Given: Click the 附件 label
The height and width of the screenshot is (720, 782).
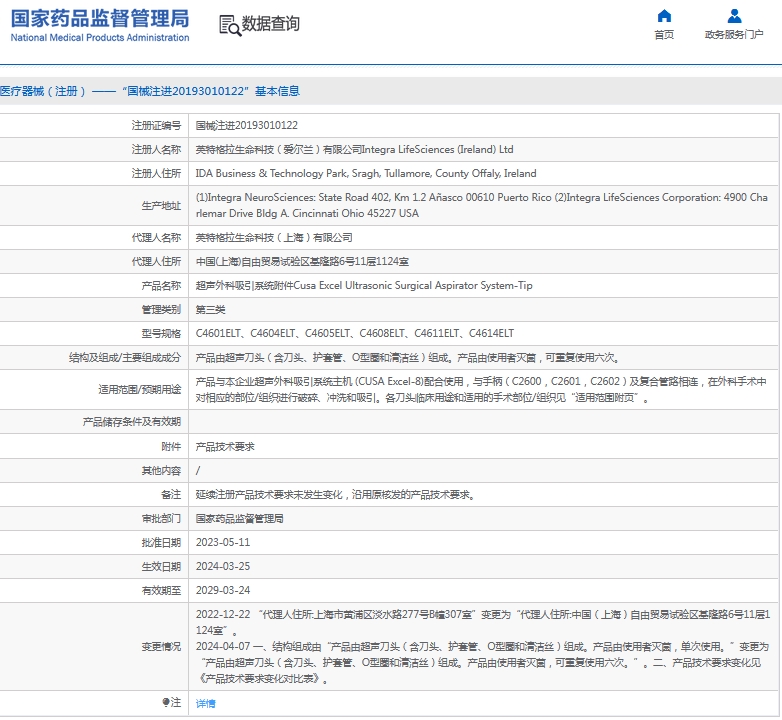Looking at the screenshot, I should [171, 447].
